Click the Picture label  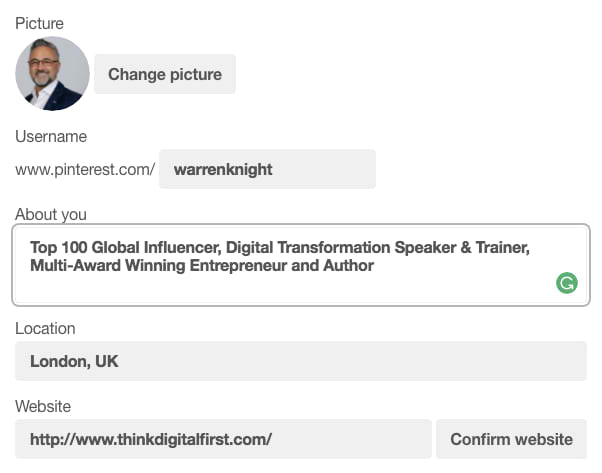pyautogui.click(x=39, y=23)
